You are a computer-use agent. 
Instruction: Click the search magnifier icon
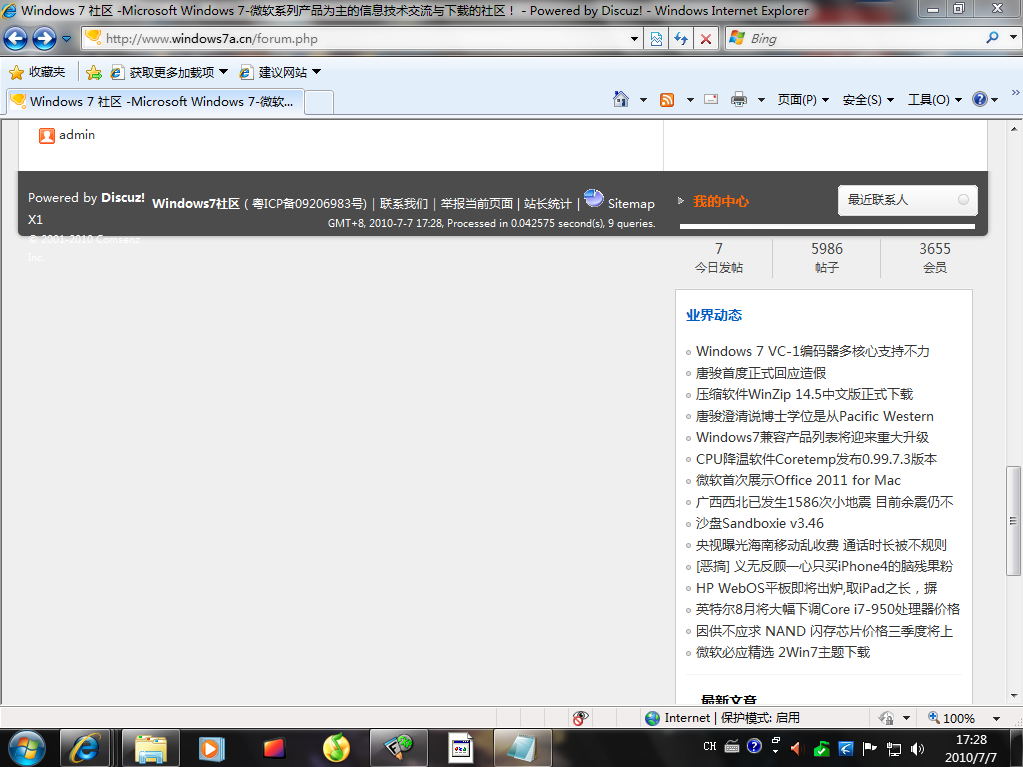coord(992,38)
